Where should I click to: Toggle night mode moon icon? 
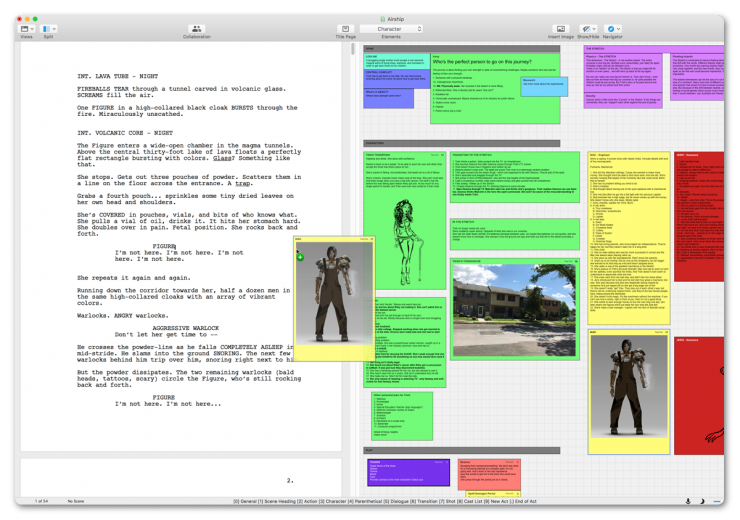click(702, 501)
